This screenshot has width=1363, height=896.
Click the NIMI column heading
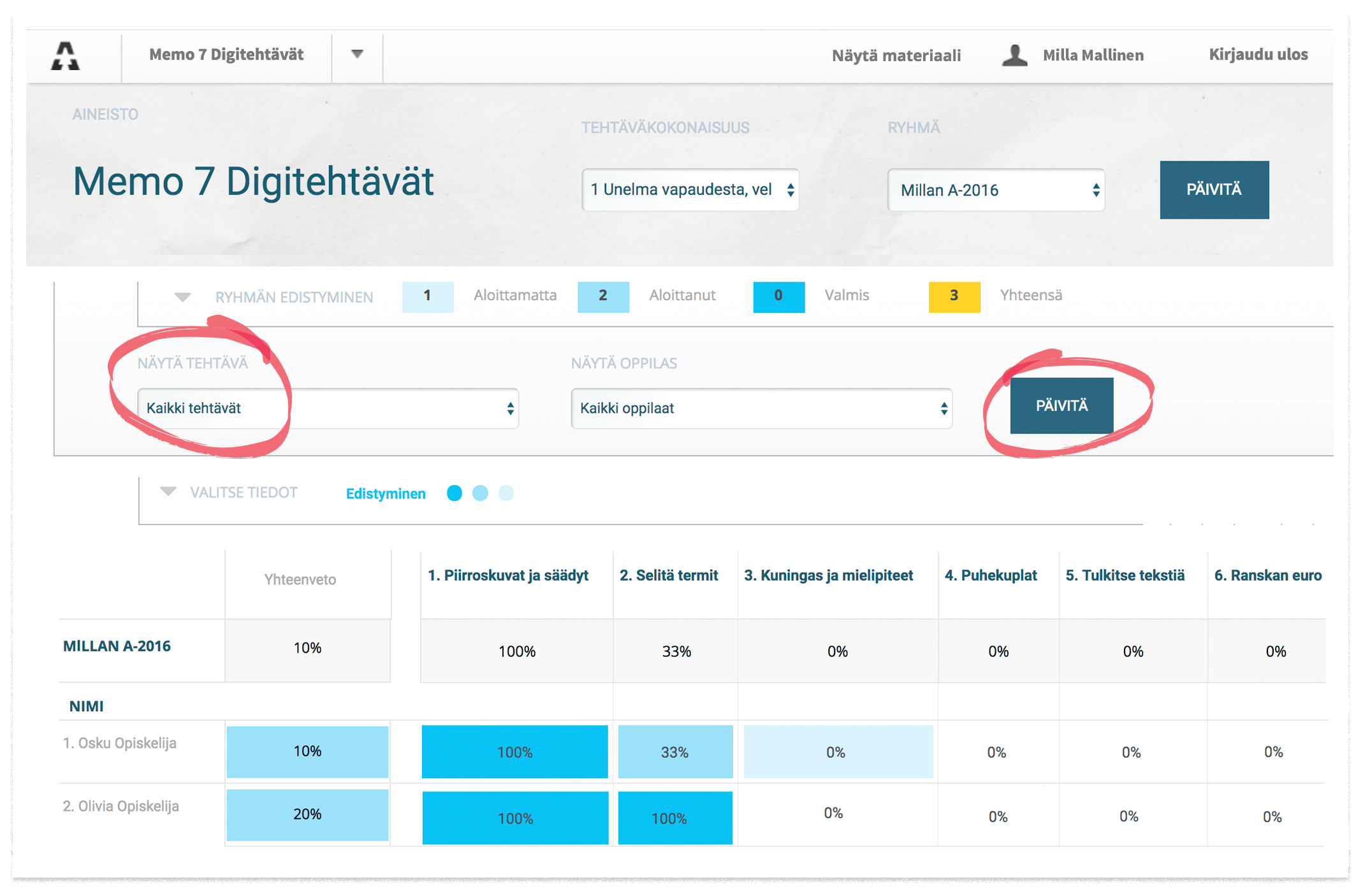[86, 706]
